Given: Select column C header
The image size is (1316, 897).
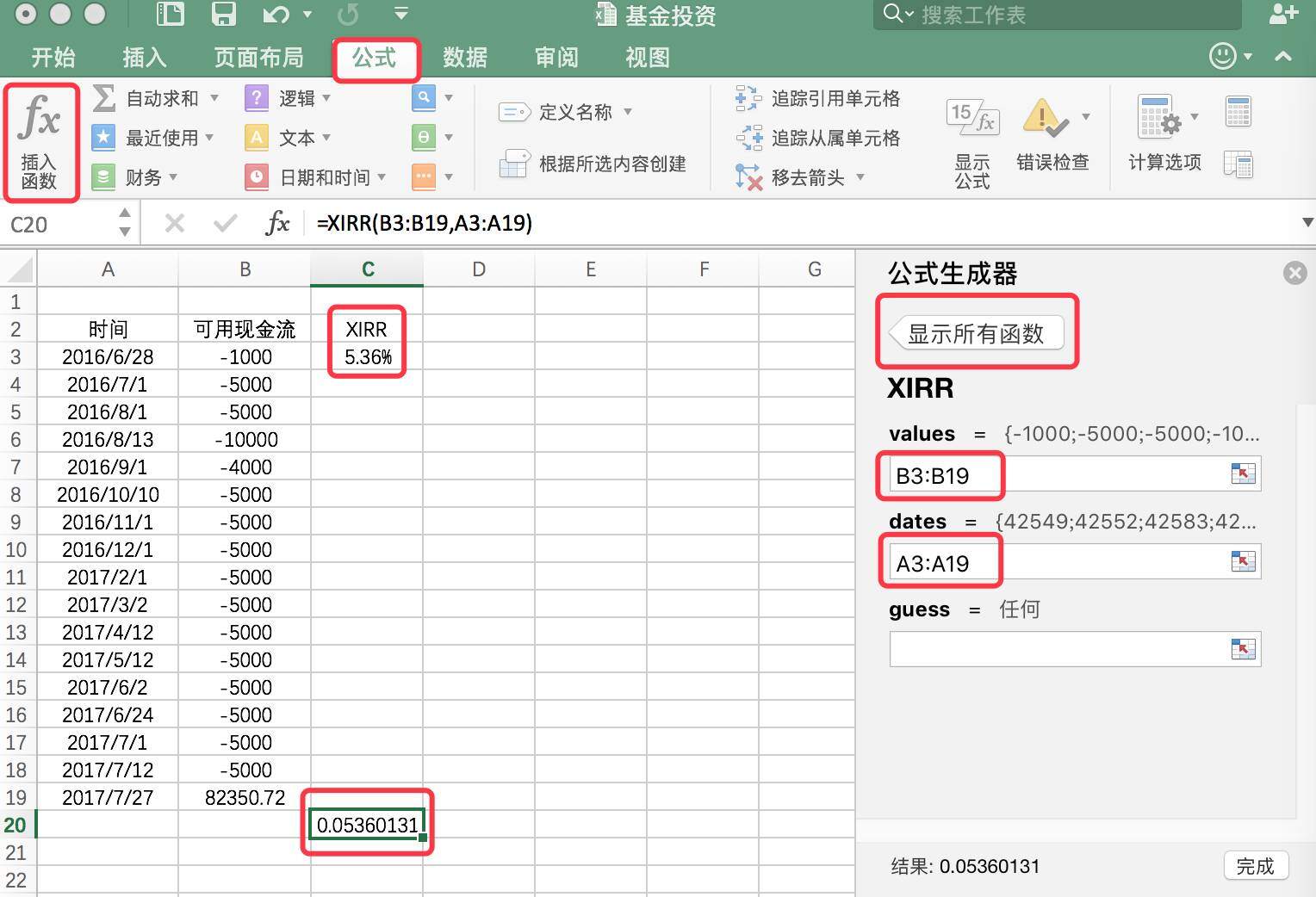Looking at the screenshot, I should pyautogui.click(x=367, y=269).
